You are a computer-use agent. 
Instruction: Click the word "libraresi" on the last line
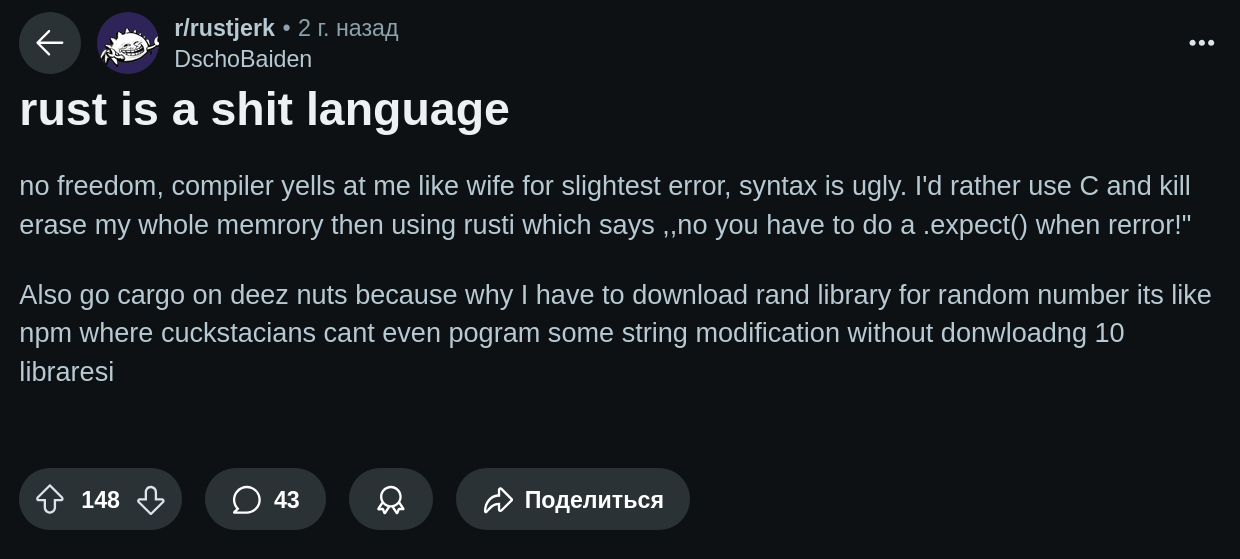66,372
